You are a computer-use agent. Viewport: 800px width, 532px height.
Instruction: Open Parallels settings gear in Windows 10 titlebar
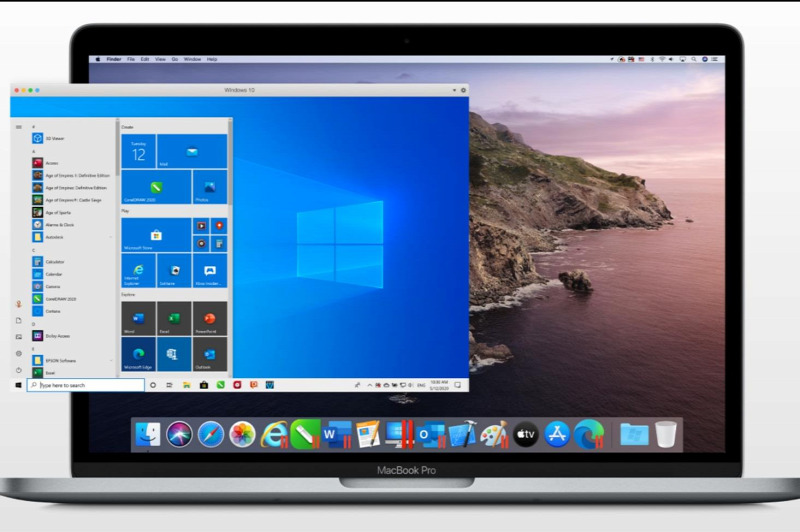click(x=463, y=90)
